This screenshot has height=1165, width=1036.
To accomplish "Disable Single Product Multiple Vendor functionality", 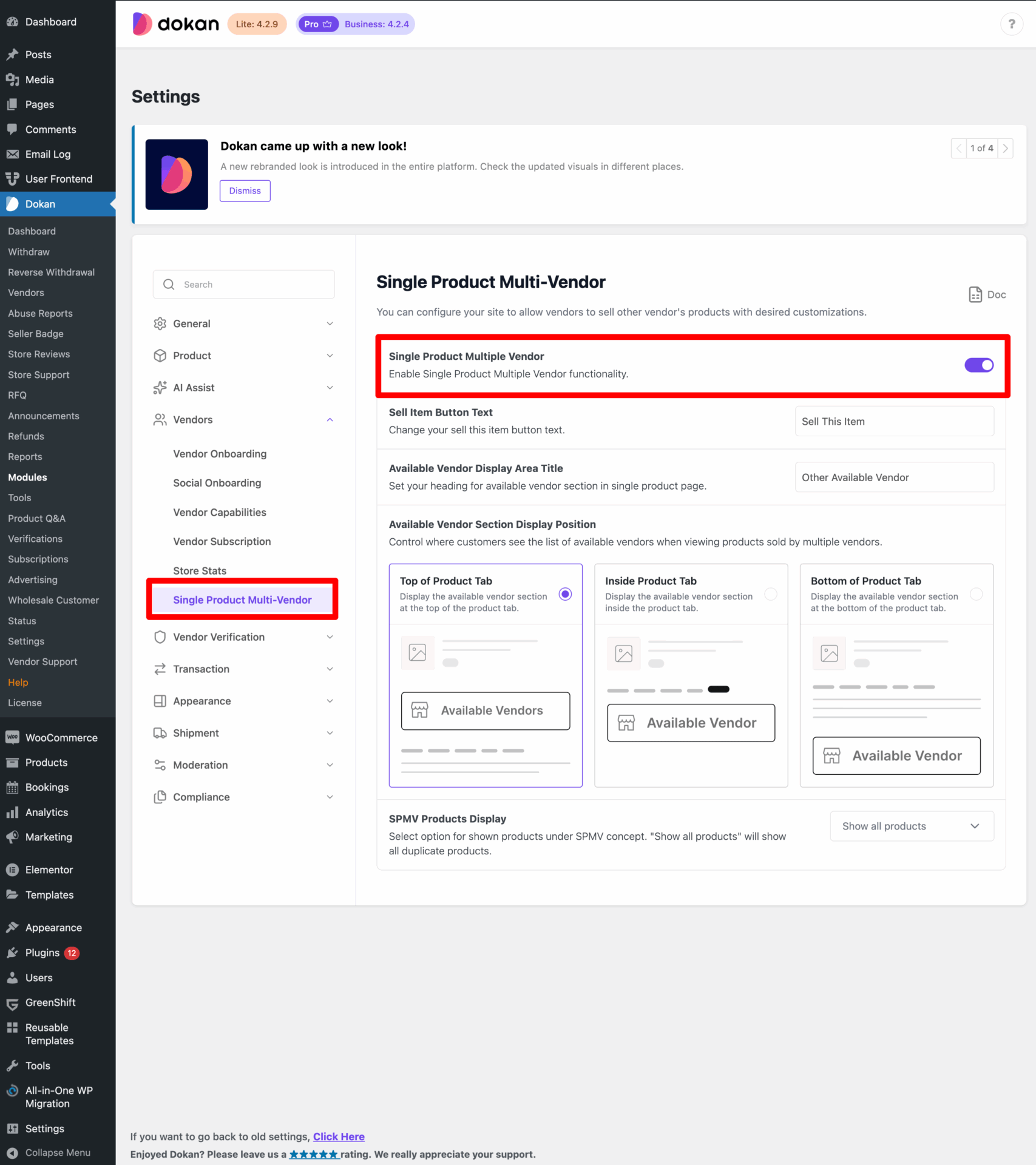I will (979, 365).
